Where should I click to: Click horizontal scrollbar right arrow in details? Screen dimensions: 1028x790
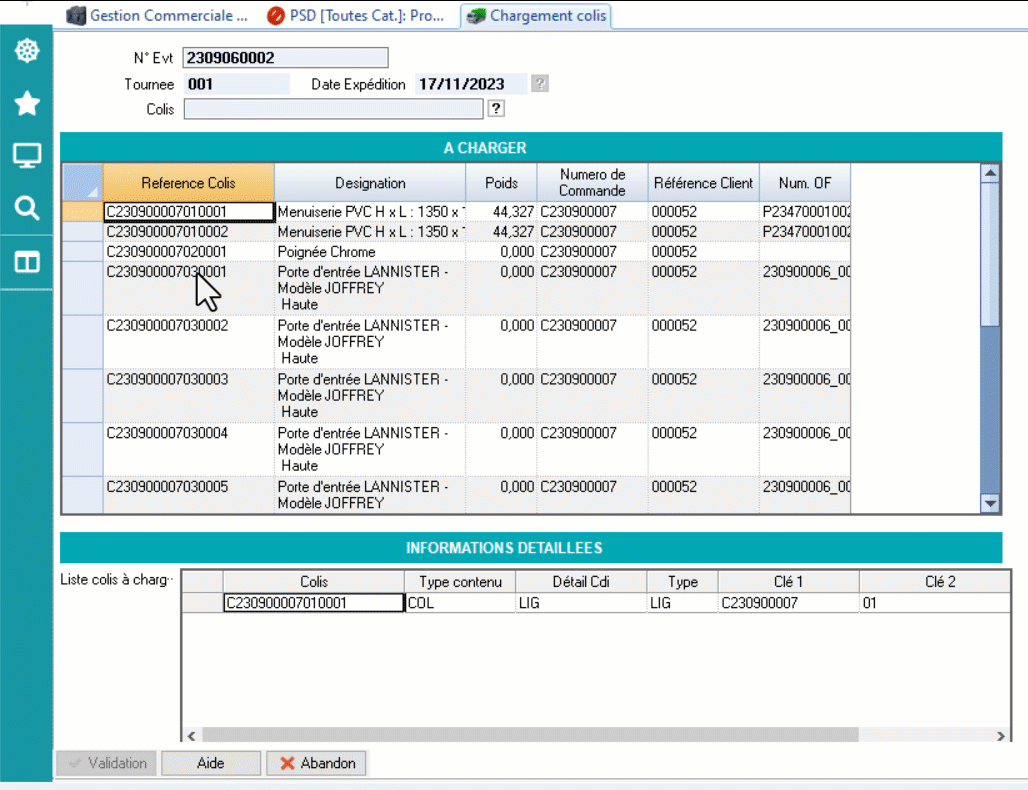pyautogui.click(x=1001, y=735)
